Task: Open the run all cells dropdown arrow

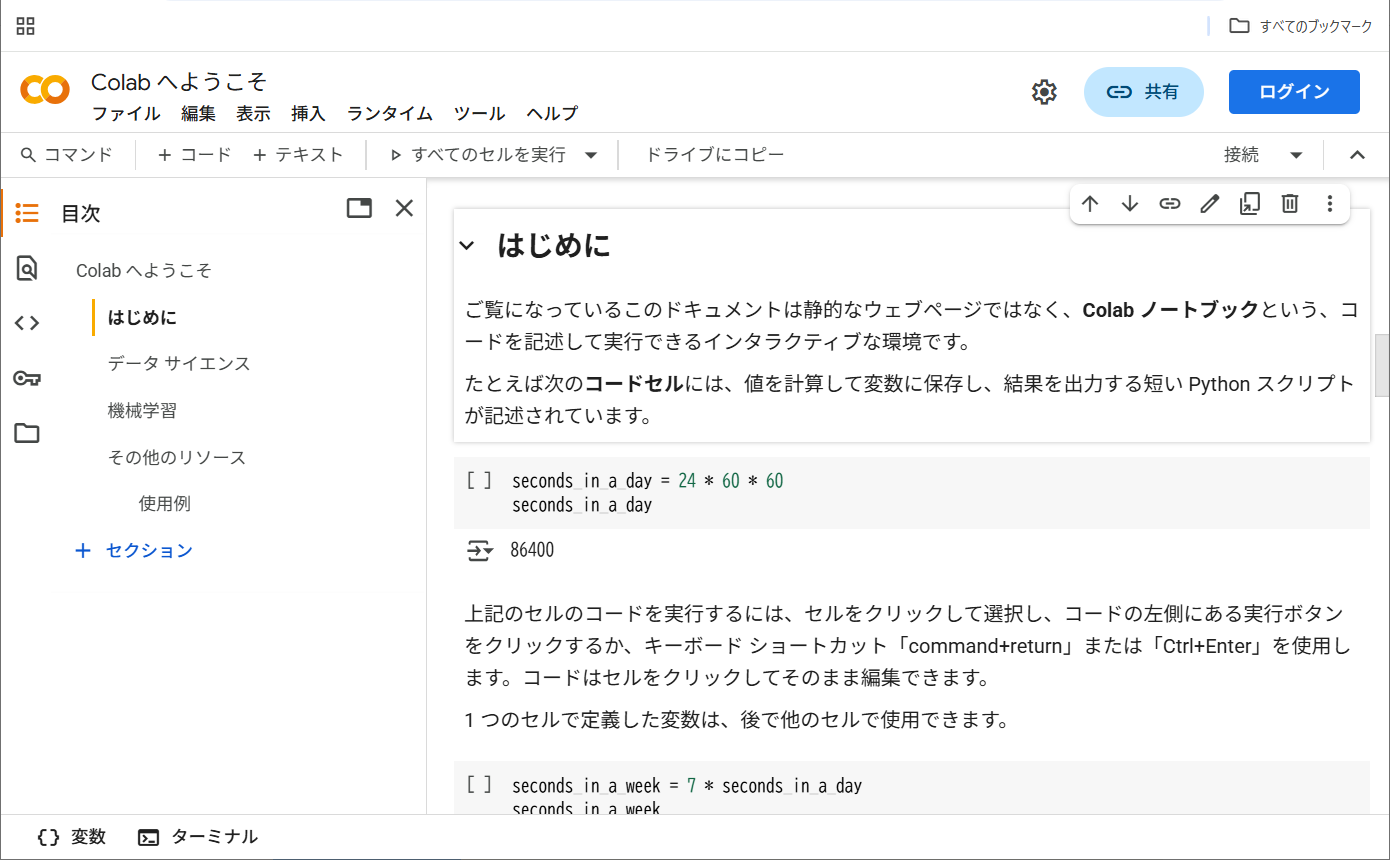Action: click(591, 155)
